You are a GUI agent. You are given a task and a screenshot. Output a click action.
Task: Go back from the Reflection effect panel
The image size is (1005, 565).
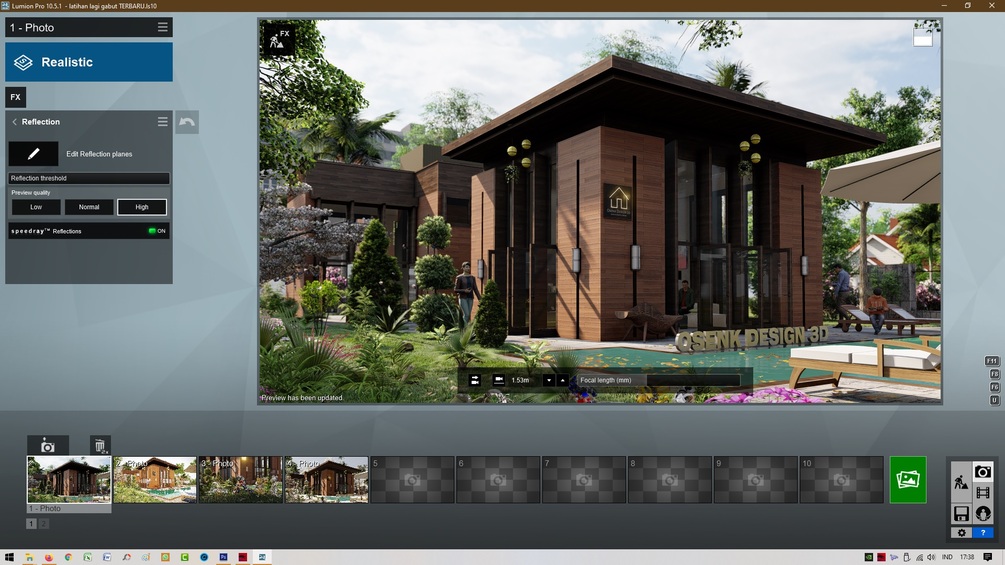pos(15,122)
